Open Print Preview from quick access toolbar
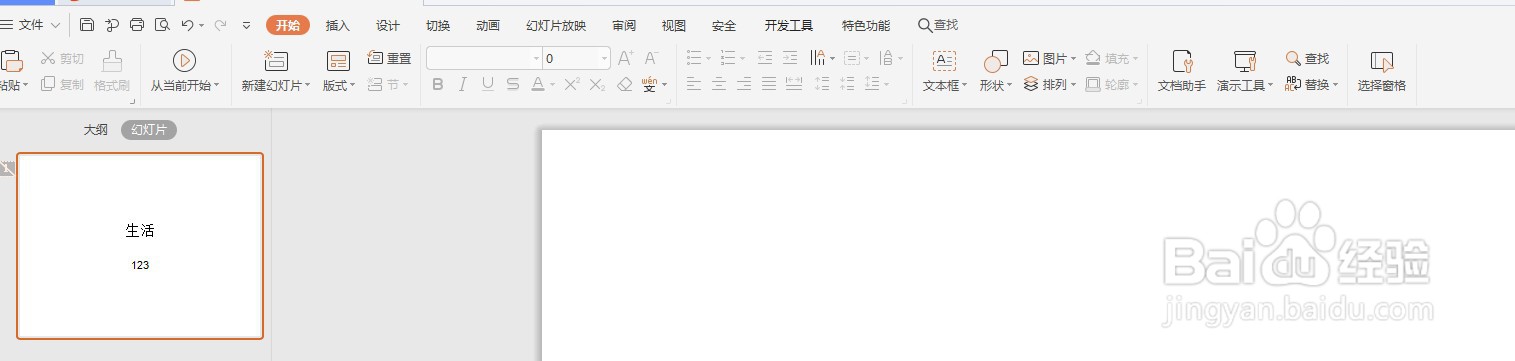This screenshot has height=361, width=1515. [162, 25]
